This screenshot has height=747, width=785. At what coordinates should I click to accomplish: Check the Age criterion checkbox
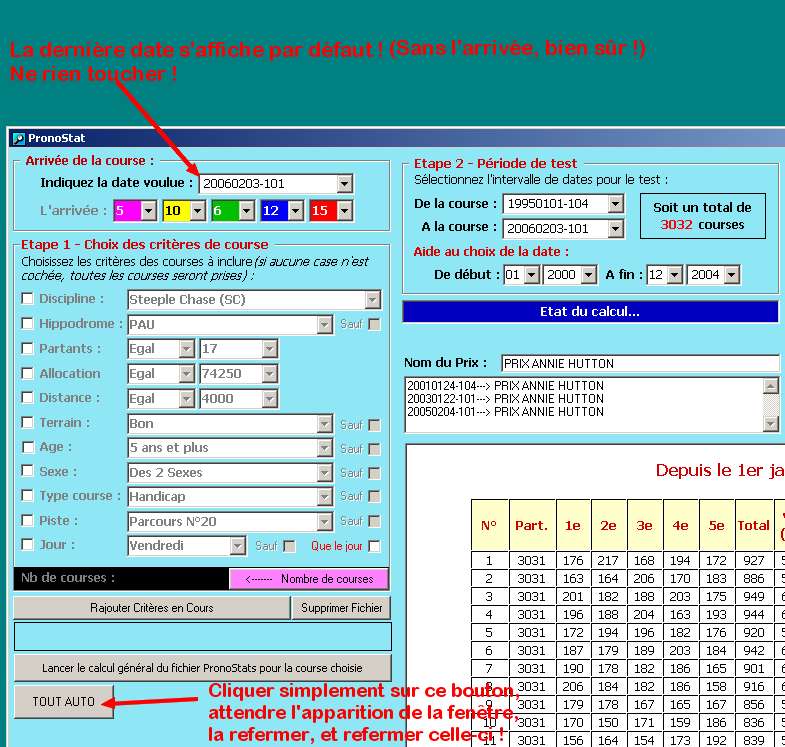[x=28, y=447]
